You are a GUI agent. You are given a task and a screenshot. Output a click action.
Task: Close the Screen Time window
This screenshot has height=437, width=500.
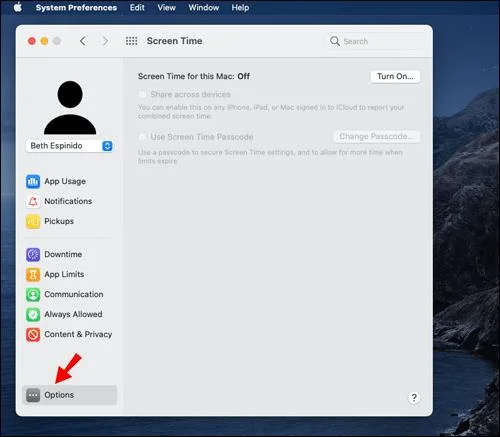coord(32,41)
